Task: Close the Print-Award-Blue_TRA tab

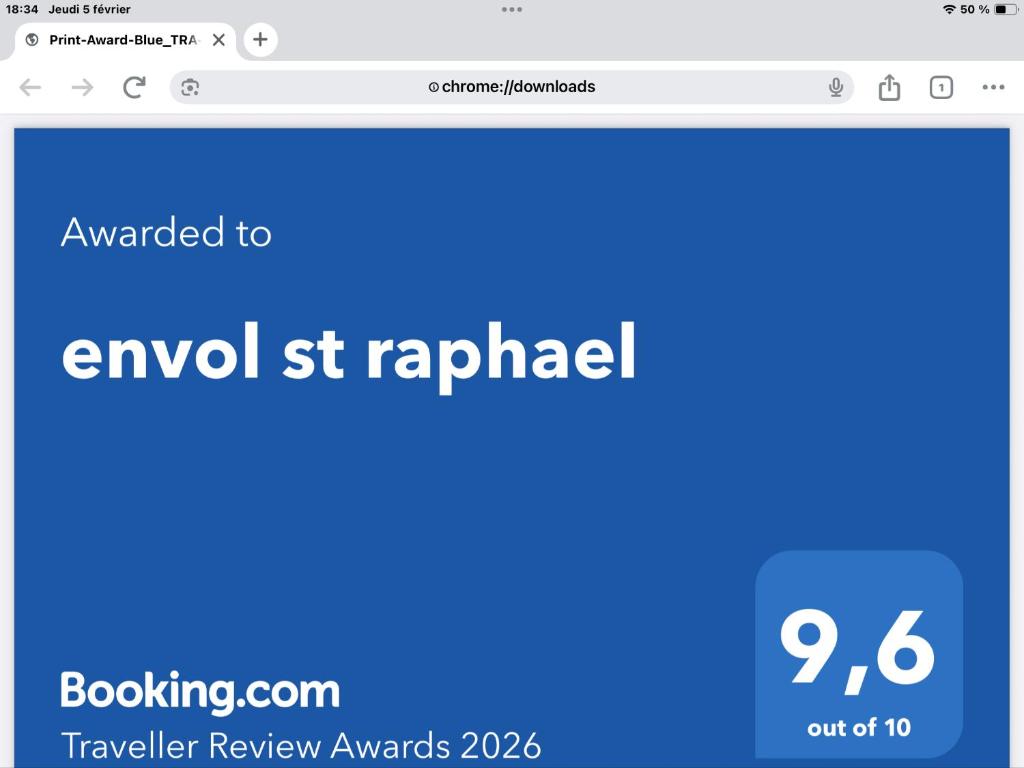Action: click(x=219, y=40)
